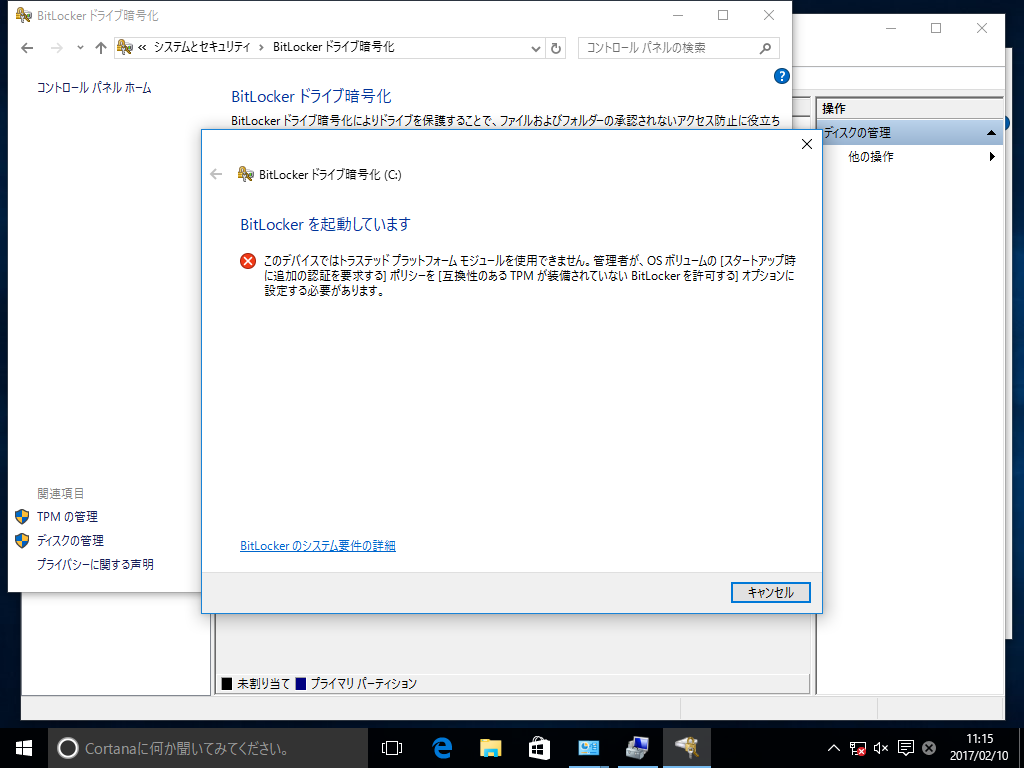This screenshot has height=768, width=1024.
Task: Open プライバシーに関する声明 link
Action: click(95, 564)
